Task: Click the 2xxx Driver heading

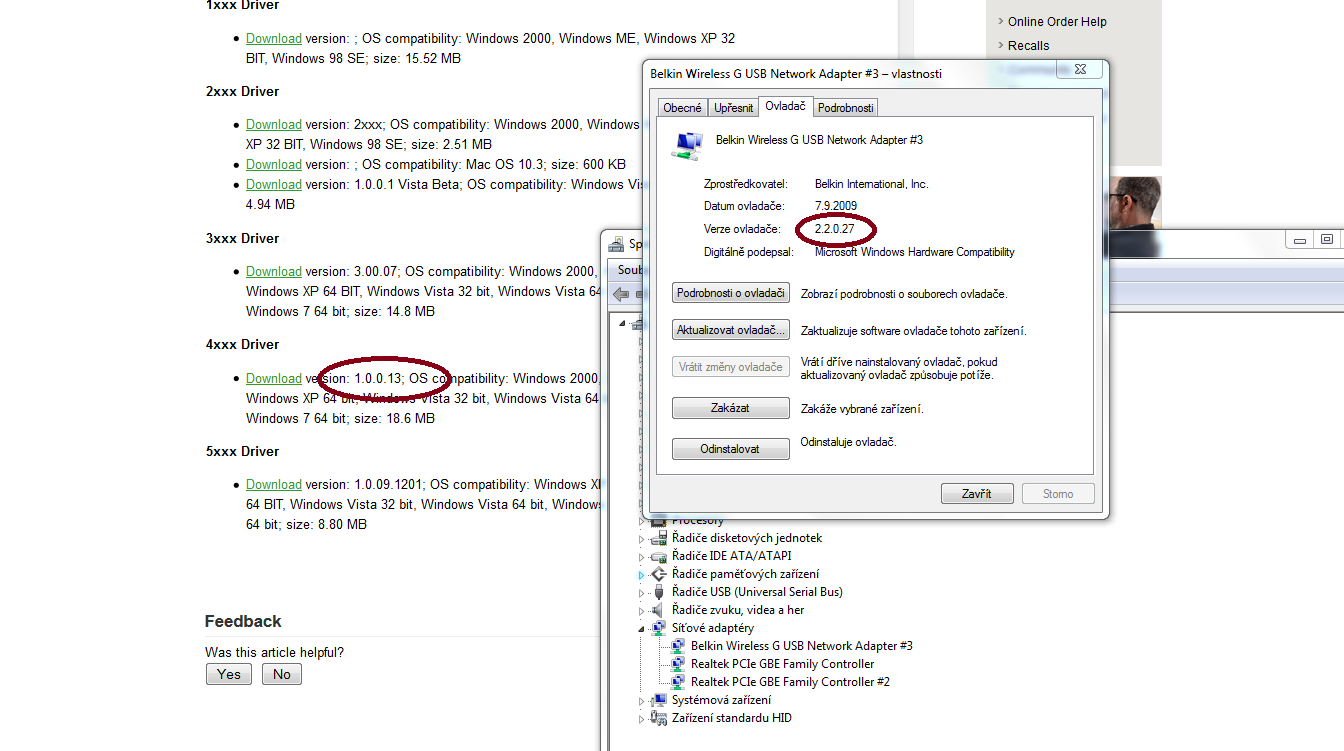Action: point(242,91)
